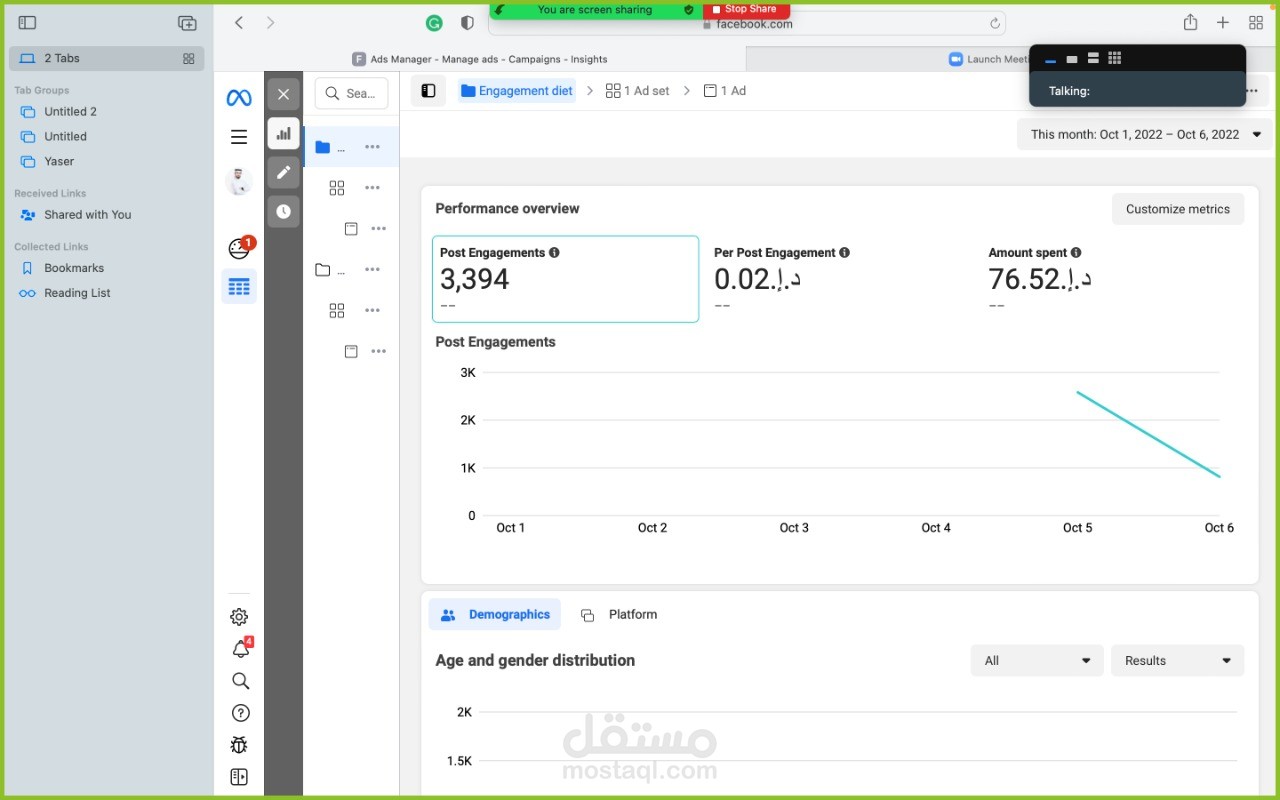1280x800 pixels.
Task: Open the This month date range dropdown
Action: pyautogui.click(x=1145, y=134)
